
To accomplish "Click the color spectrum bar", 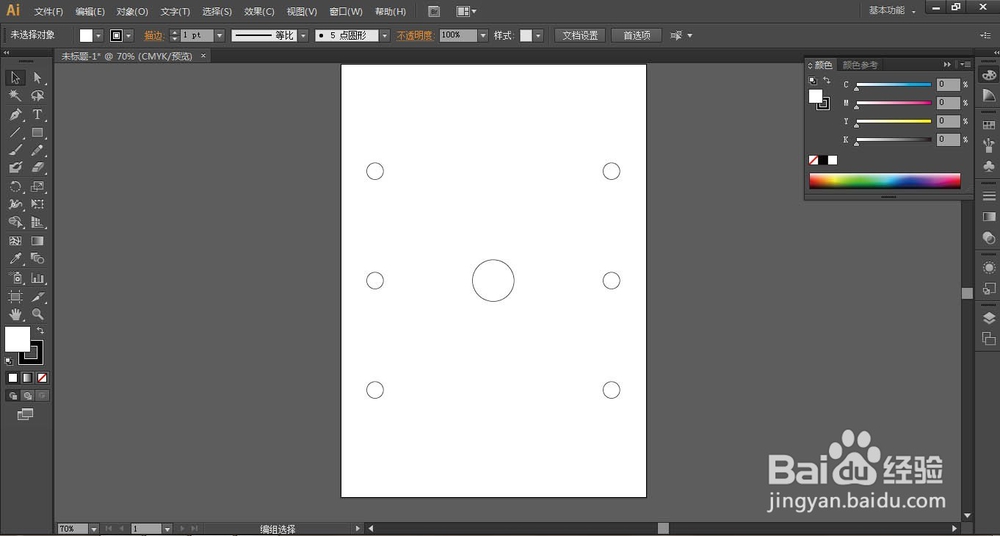I will (x=885, y=181).
